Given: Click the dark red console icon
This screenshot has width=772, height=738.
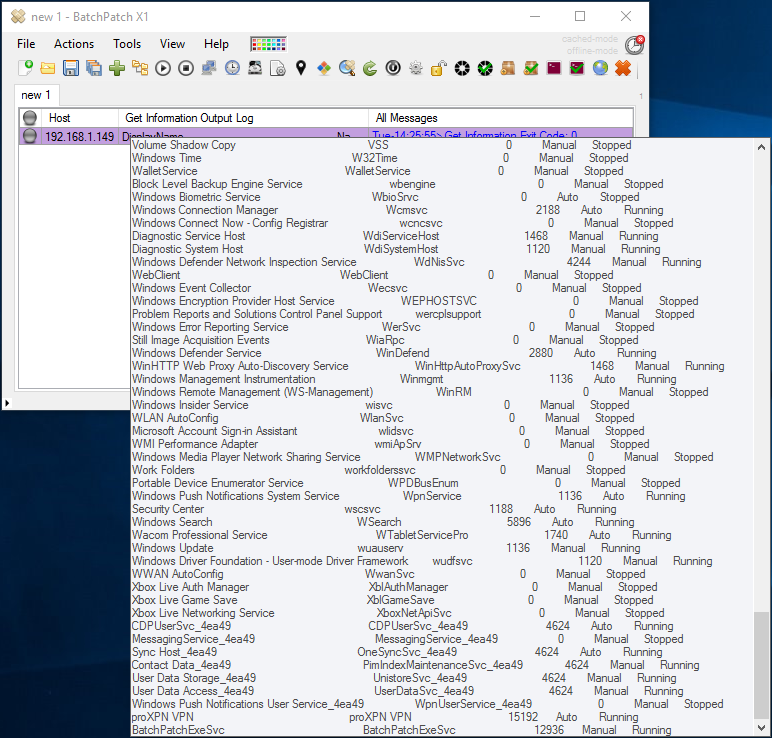Looking at the screenshot, I should (554, 68).
